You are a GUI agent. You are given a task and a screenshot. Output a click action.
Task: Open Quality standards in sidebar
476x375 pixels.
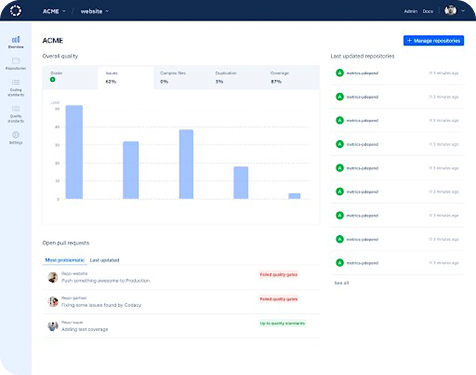[16, 114]
